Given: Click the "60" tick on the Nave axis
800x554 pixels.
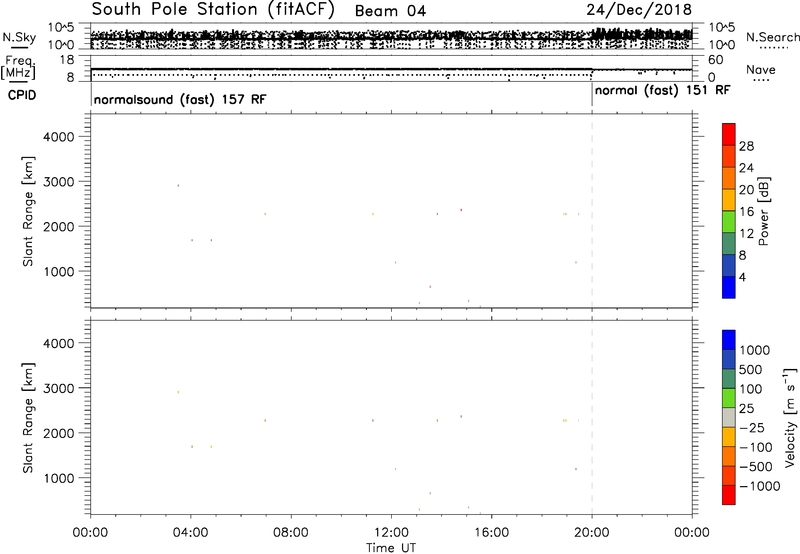Looking at the screenshot, I should click(x=716, y=60).
